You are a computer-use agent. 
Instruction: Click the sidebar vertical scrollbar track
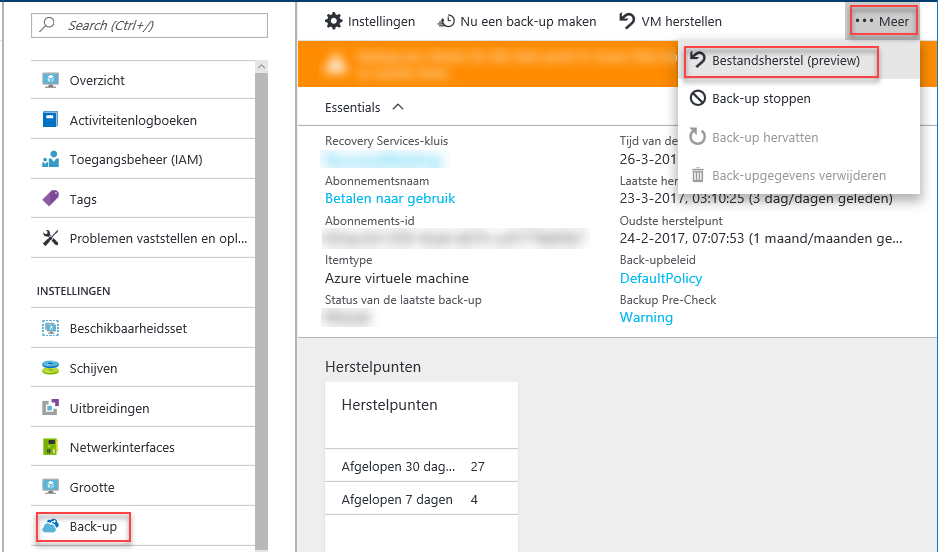point(261,311)
